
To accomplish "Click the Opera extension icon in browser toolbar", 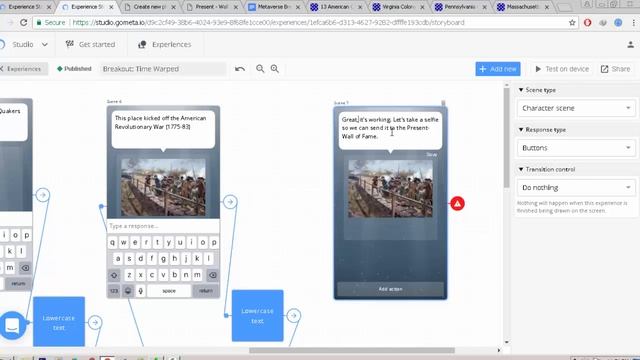I will click(587, 23).
